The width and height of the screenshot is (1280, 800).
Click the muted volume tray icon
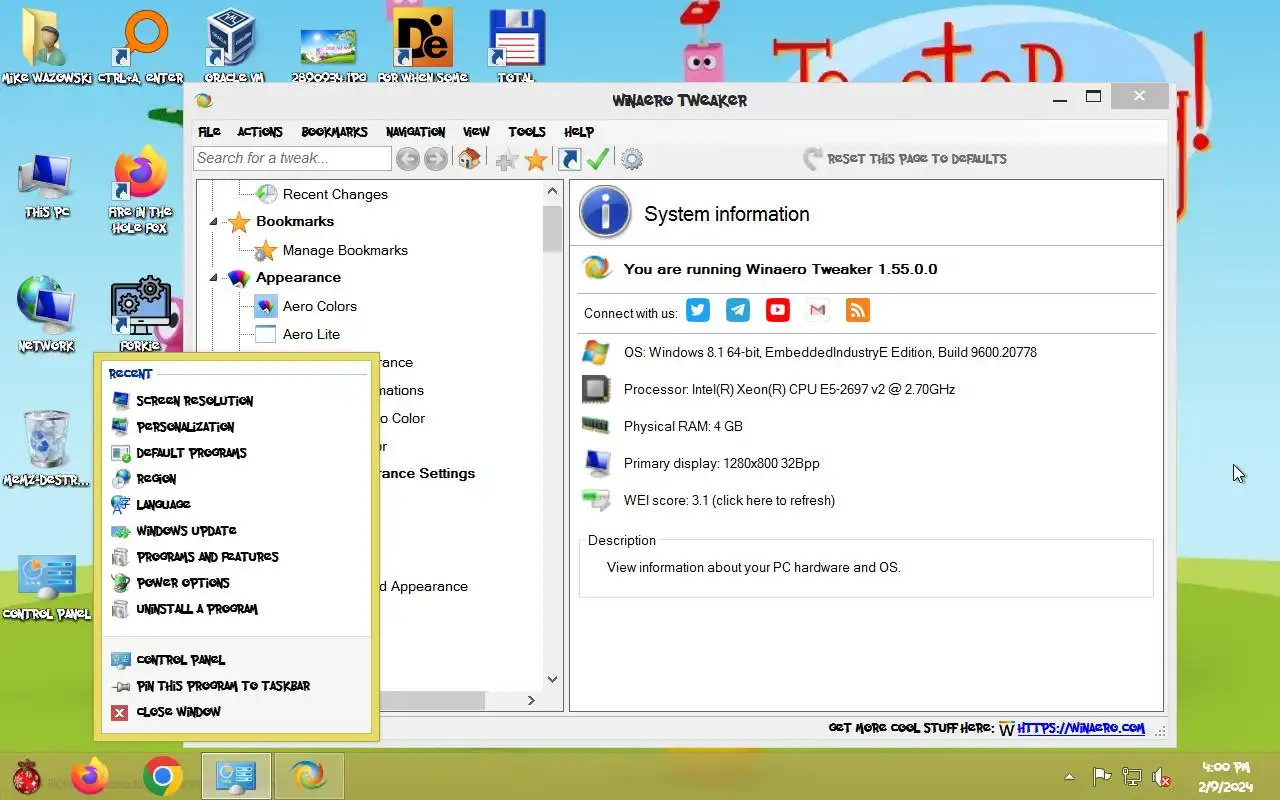tap(1162, 777)
